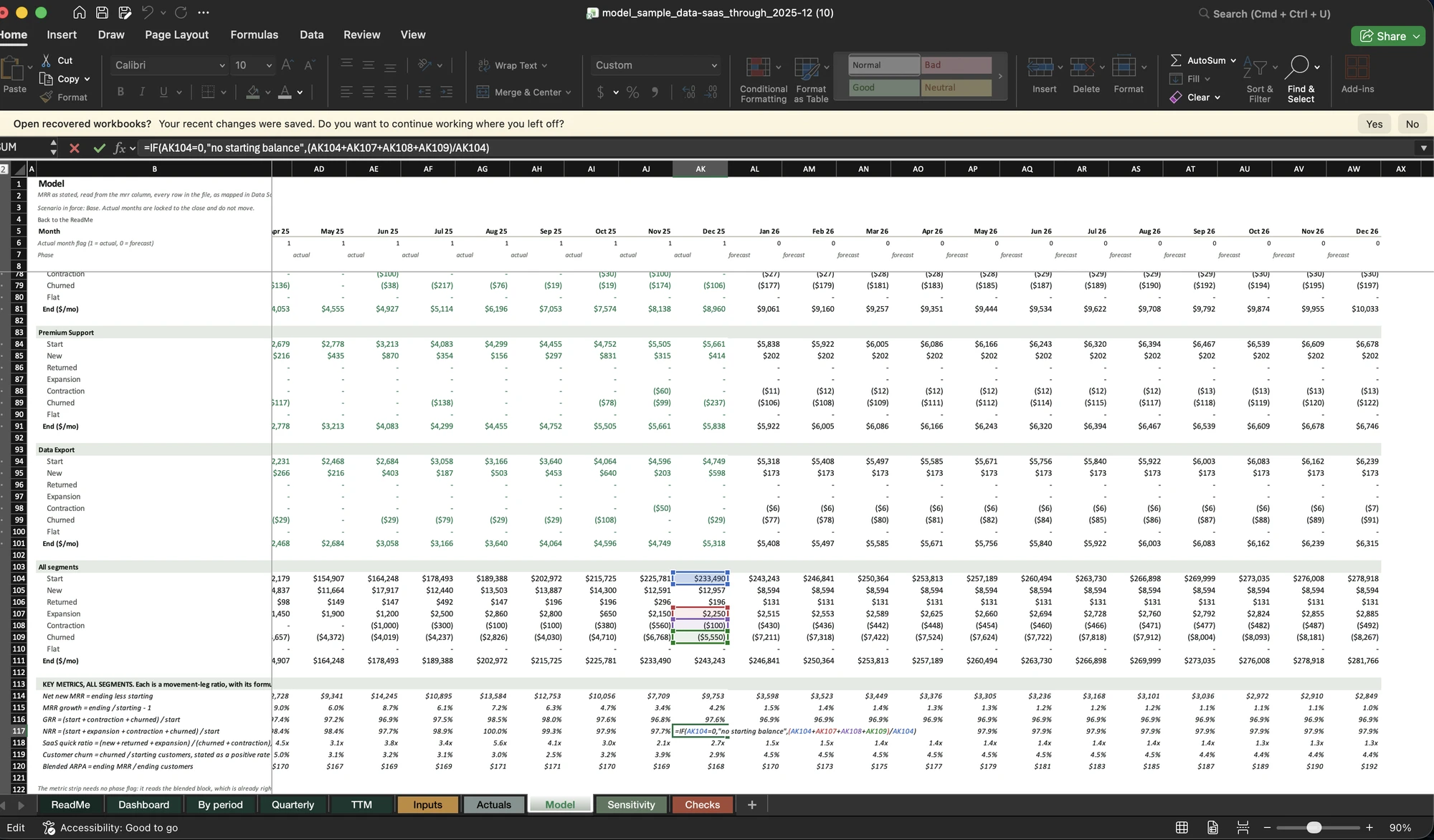The height and width of the screenshot is (840, 1434).
Task: Open the Add-ins icon
Action: pyautogui.click(x=1357, y=67)
